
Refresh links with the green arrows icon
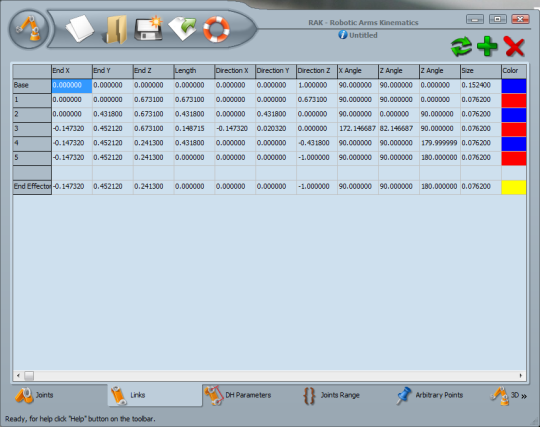461,46
